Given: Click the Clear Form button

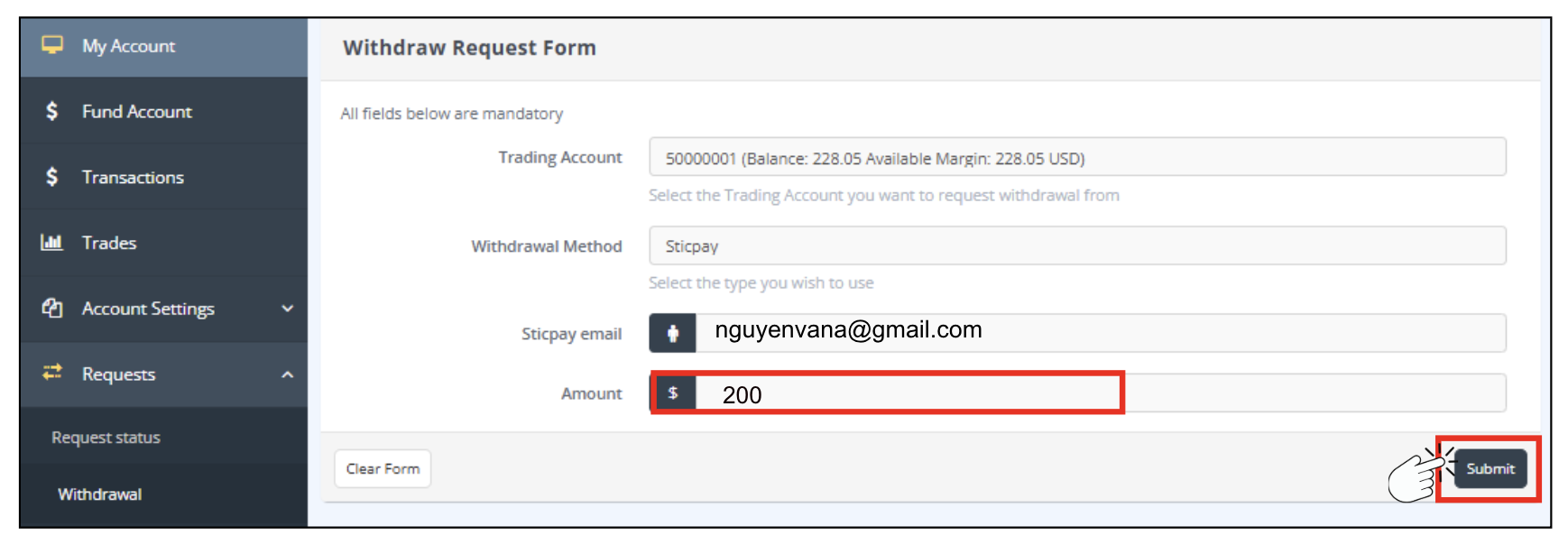Looking at the screenshot, I should pyautogui.click(x=383, y=469).
